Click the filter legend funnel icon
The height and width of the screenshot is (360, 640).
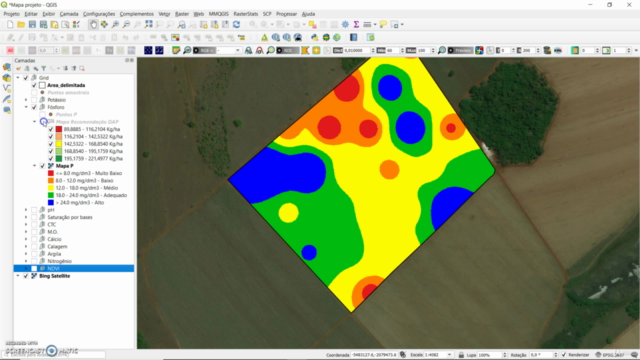(x=44, y=69)
